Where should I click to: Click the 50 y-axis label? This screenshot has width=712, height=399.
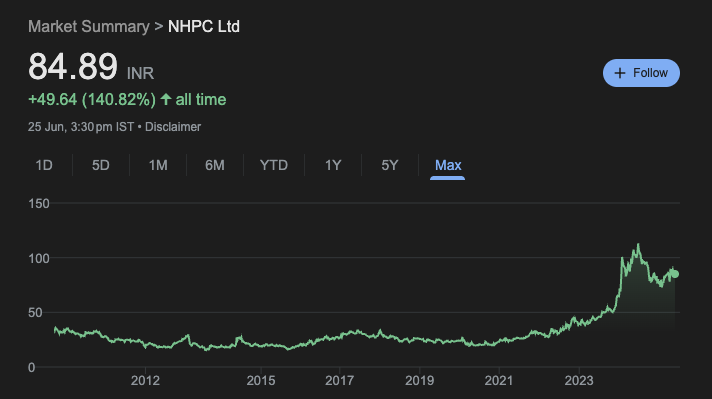pyautogui.click(x=35, y=313)
